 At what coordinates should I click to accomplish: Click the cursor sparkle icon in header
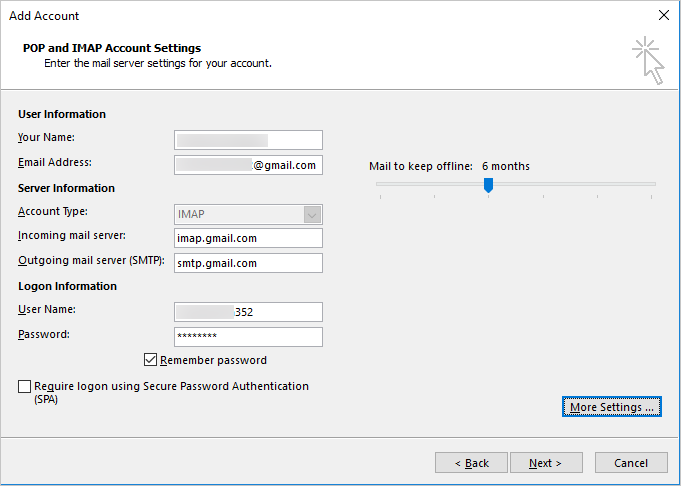647,60
